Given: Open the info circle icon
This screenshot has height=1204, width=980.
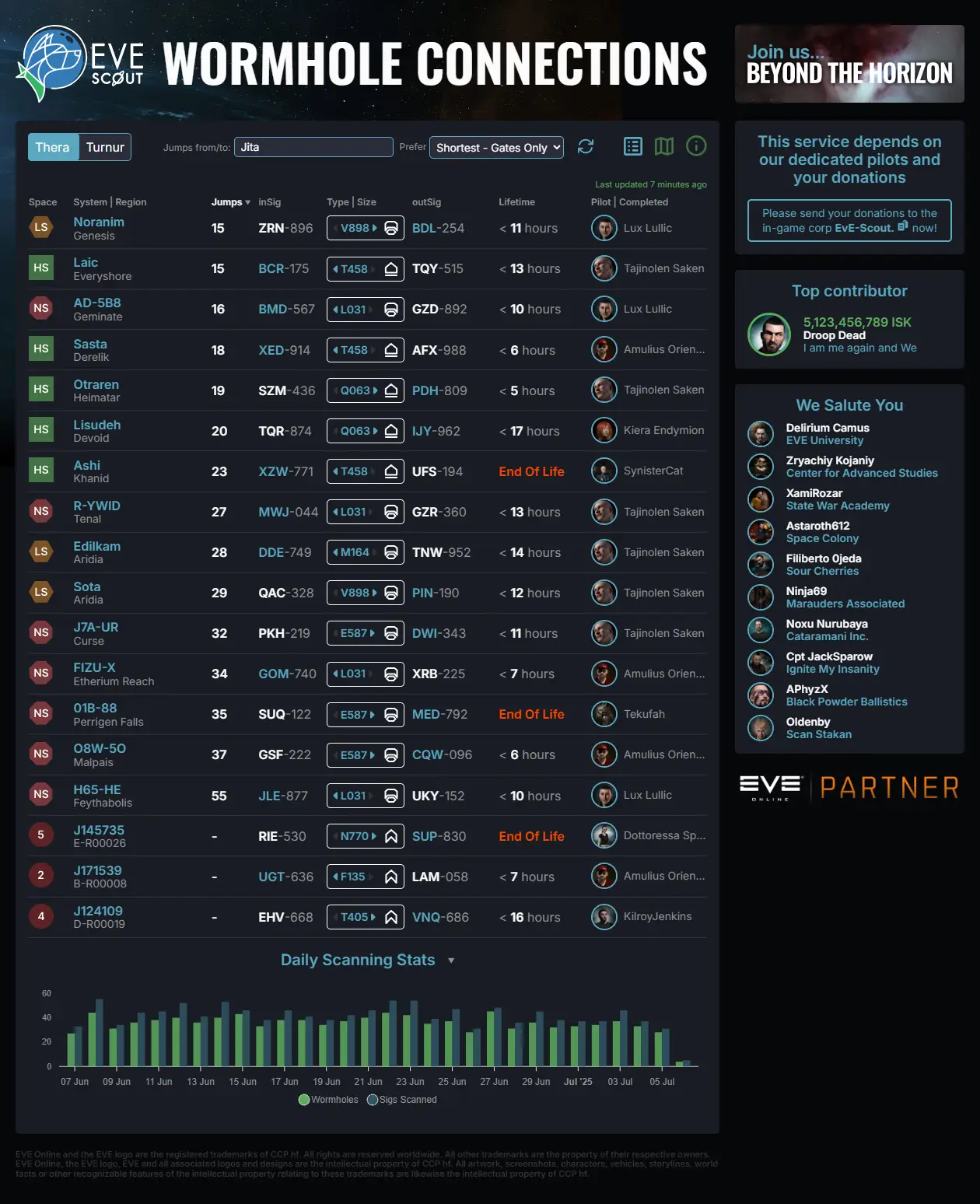Looking at the screenshot, I should pos(696,146).
